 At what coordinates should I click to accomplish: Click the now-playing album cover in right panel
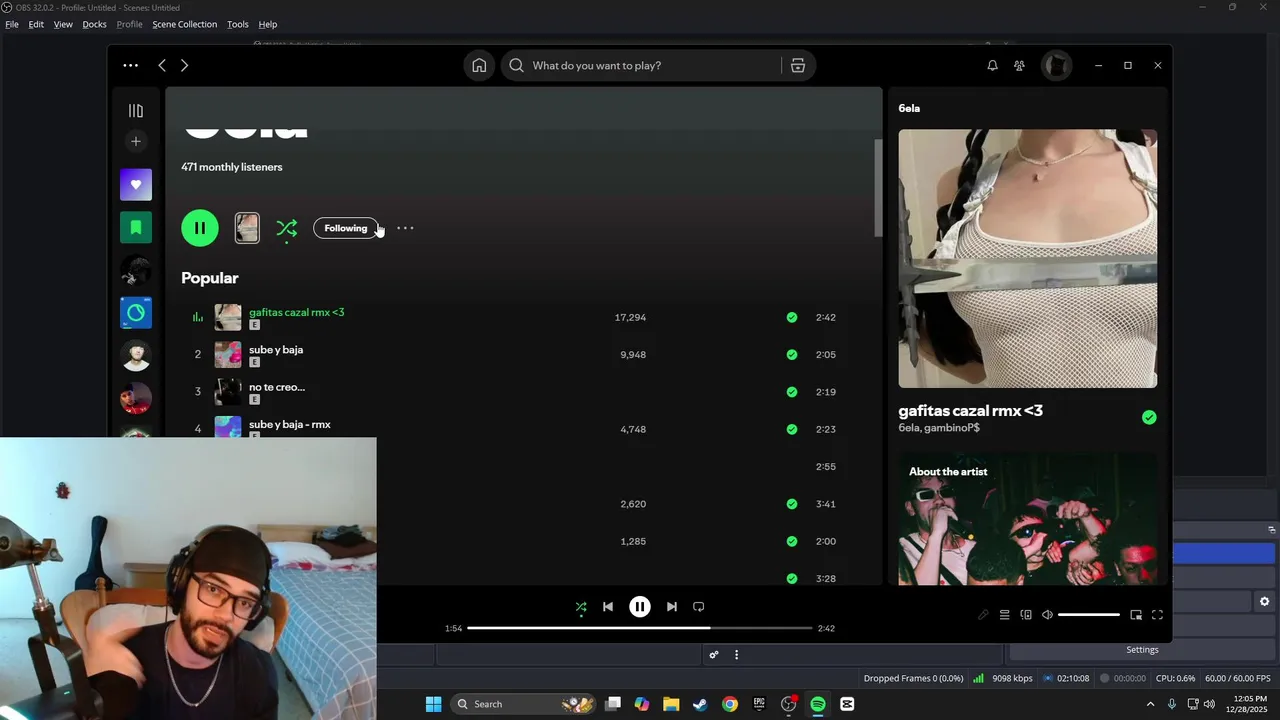point(1028,258)
